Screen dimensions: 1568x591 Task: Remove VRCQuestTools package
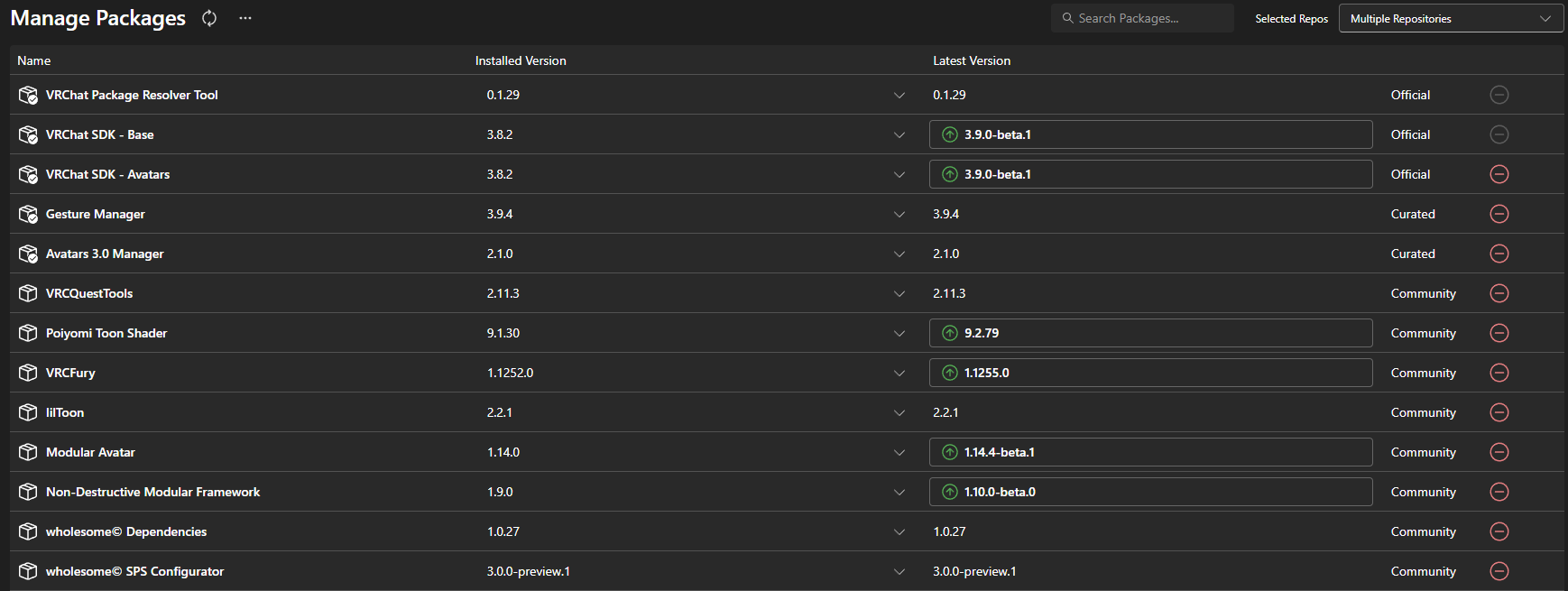click(x=1499, y=293)
